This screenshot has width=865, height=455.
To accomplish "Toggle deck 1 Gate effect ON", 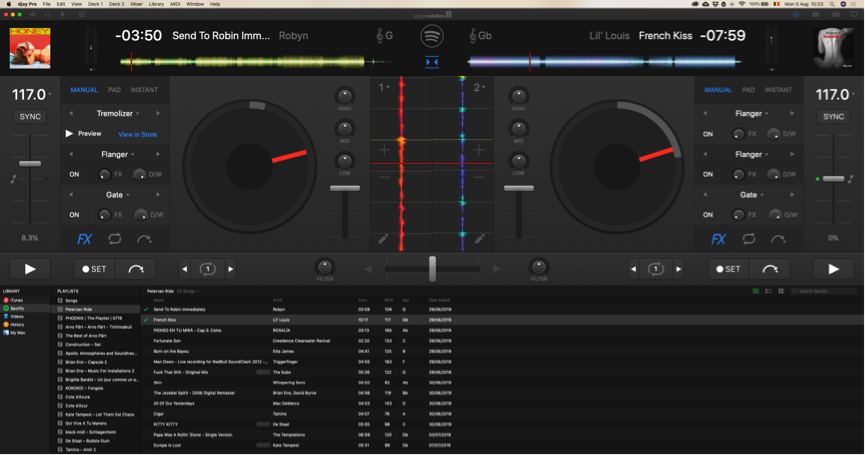I will point(74,215).
